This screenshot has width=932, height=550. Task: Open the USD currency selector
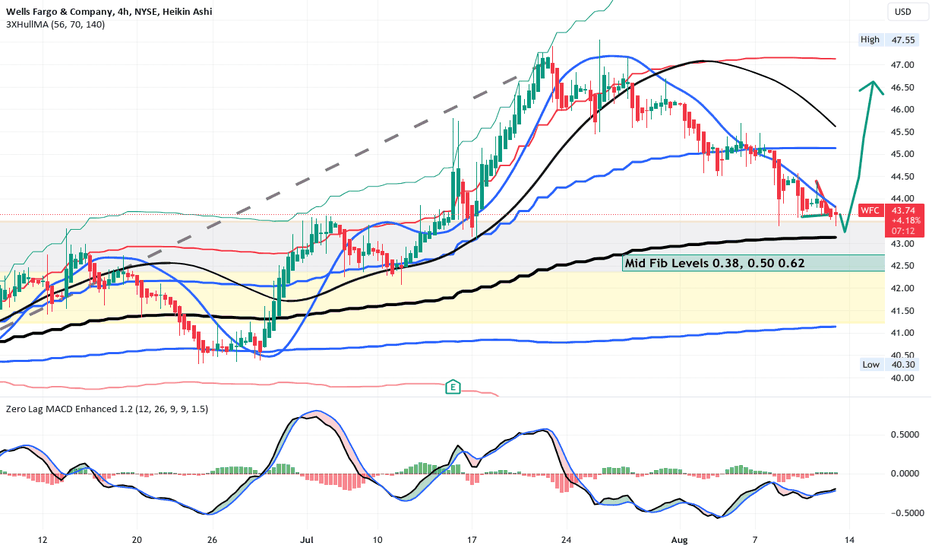[903, 12]
